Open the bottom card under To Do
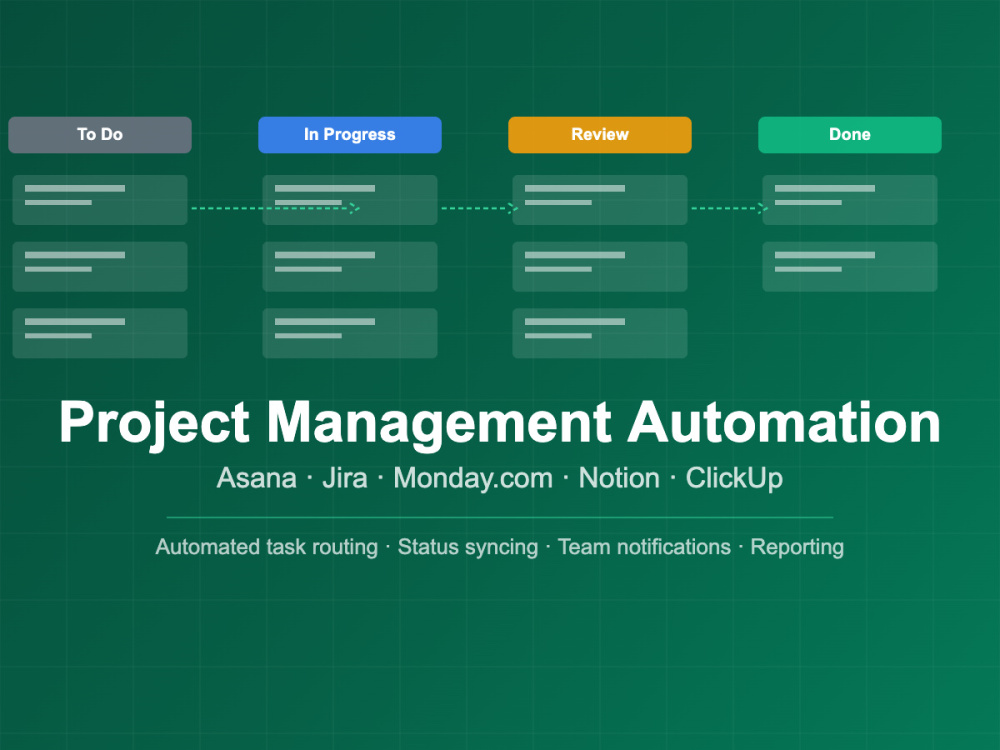The width and height of the screenshot is (1000, 750). tap(100, 333)
